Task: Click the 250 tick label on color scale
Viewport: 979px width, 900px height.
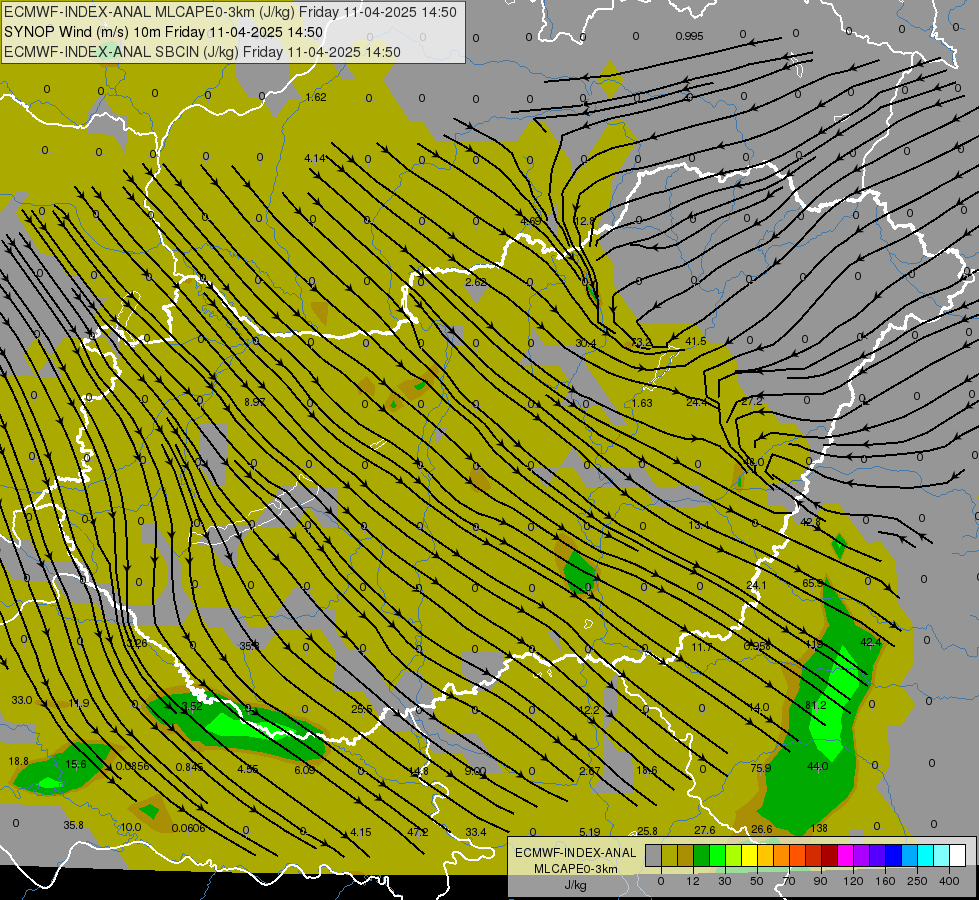Action: coord(917,881)
